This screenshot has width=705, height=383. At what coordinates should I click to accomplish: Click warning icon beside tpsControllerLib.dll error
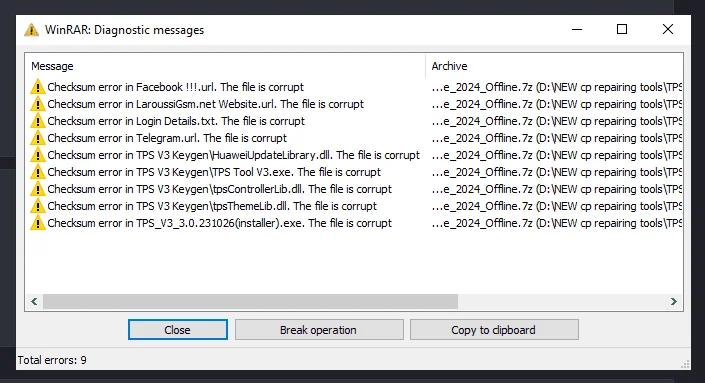click(x=38, y=189)
